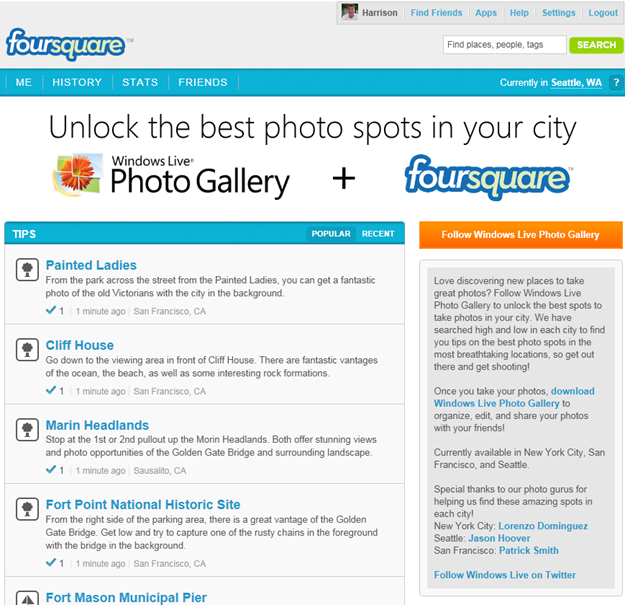Switch tips to the Recent tab
Screen dimensions: 625x605
(378, 234)
